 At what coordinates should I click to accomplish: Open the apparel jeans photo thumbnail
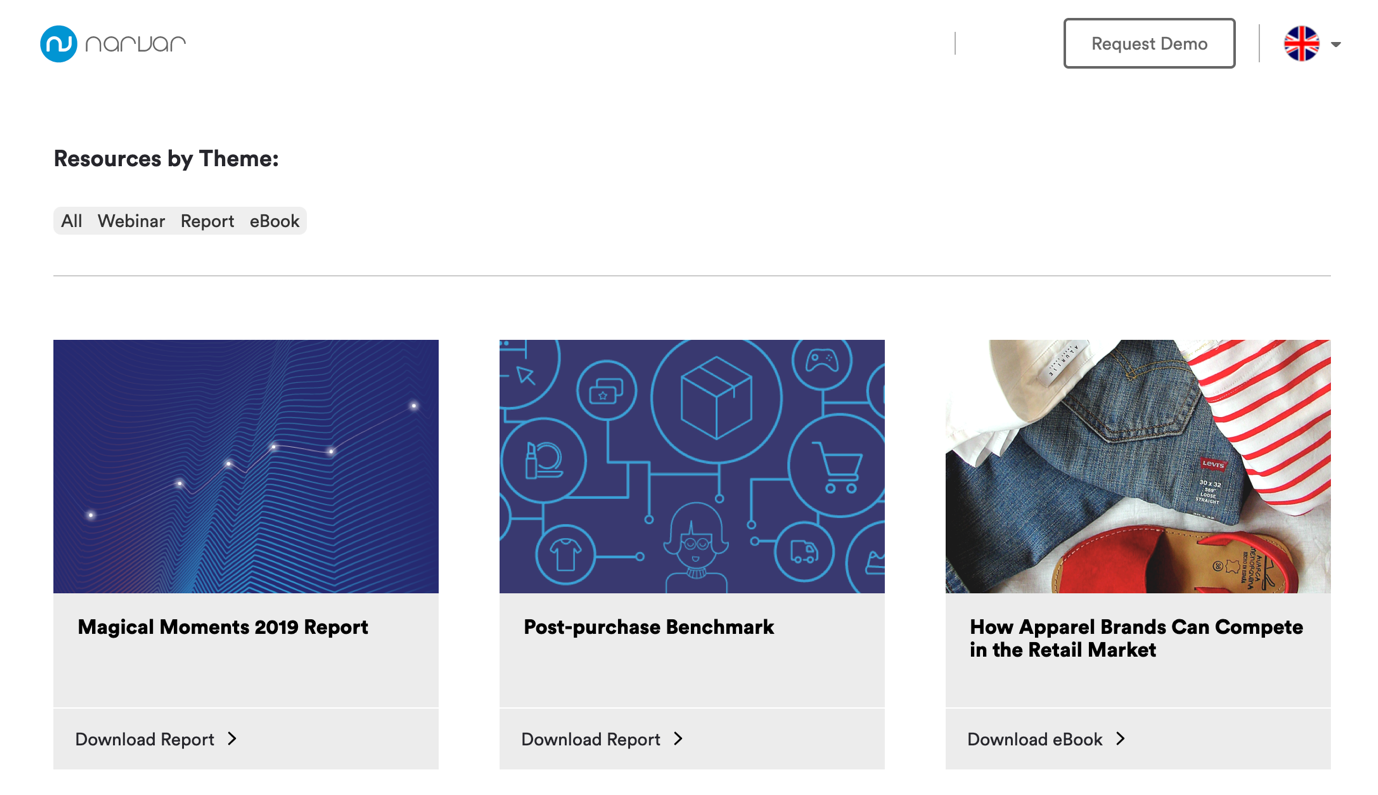(x=1138, y=466)
